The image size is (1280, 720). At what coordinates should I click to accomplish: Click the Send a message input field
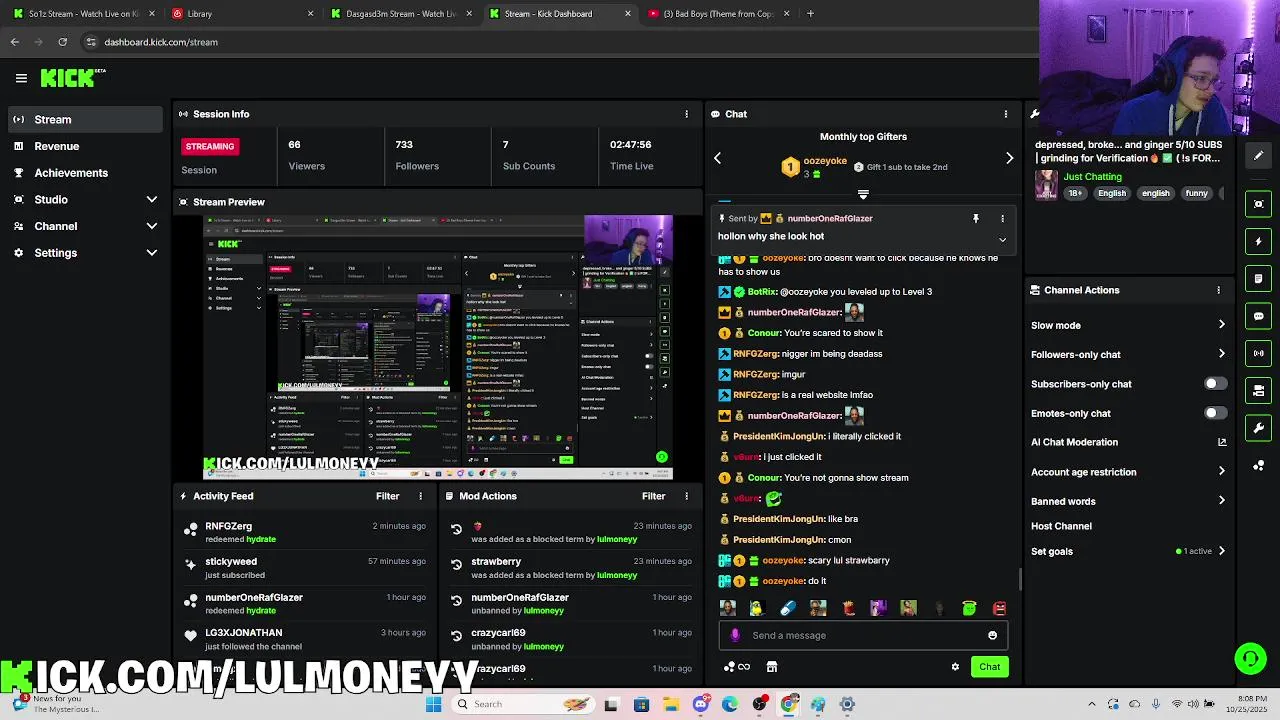tap(865, 635)
